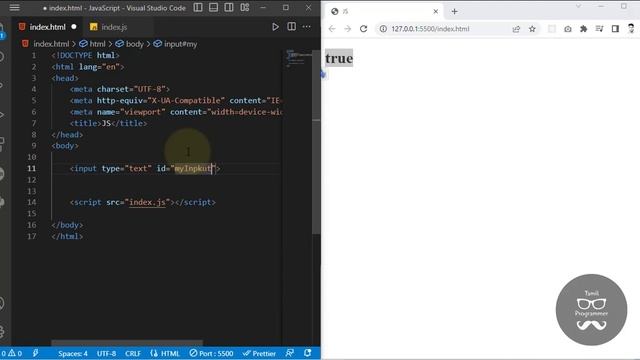Open Customize Layout icon in title bar
The width and height of the screenshot is (640, 360).
tap(245, 7)
